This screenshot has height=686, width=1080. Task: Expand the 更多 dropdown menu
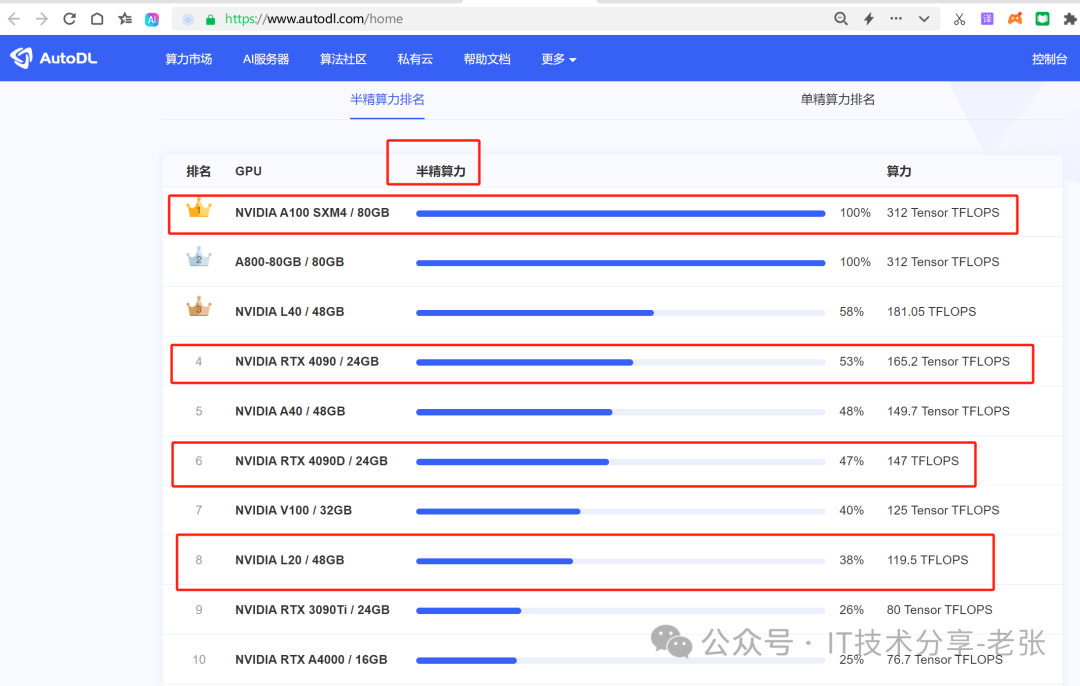click(x=559, y=59)
